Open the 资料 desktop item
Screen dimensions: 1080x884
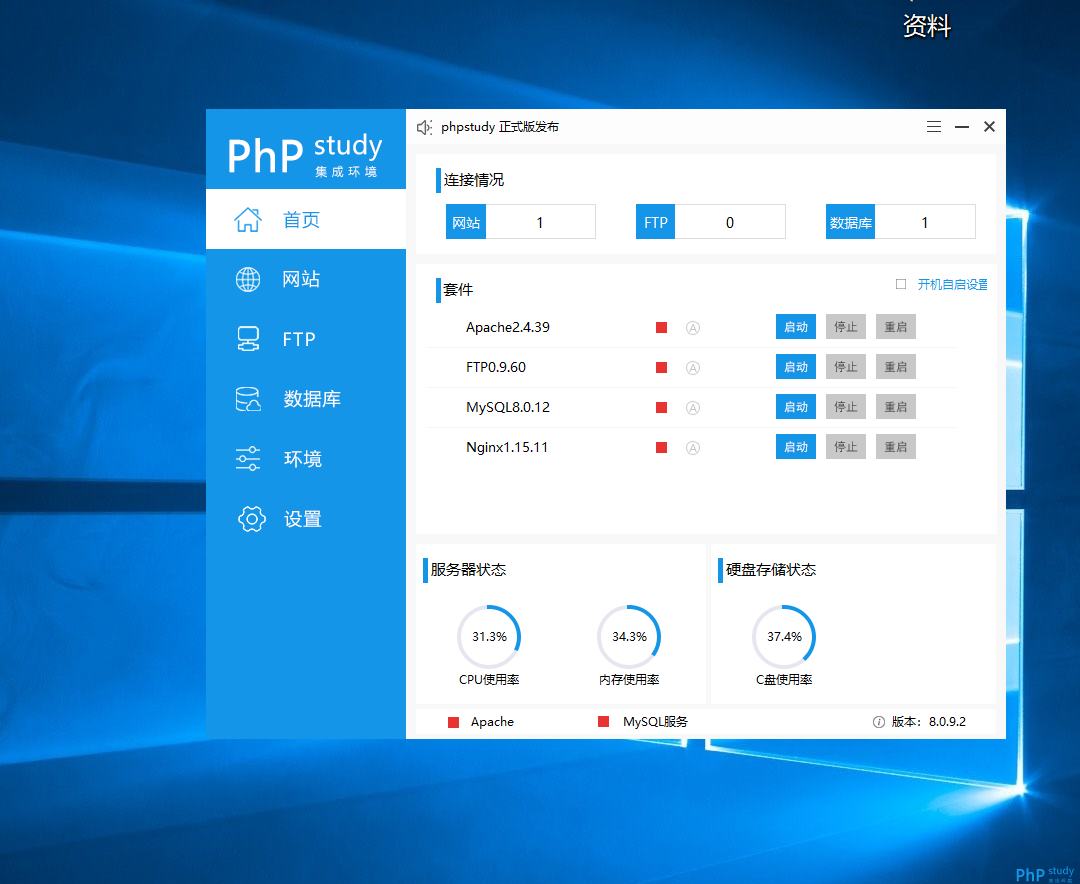pos(927,26)
